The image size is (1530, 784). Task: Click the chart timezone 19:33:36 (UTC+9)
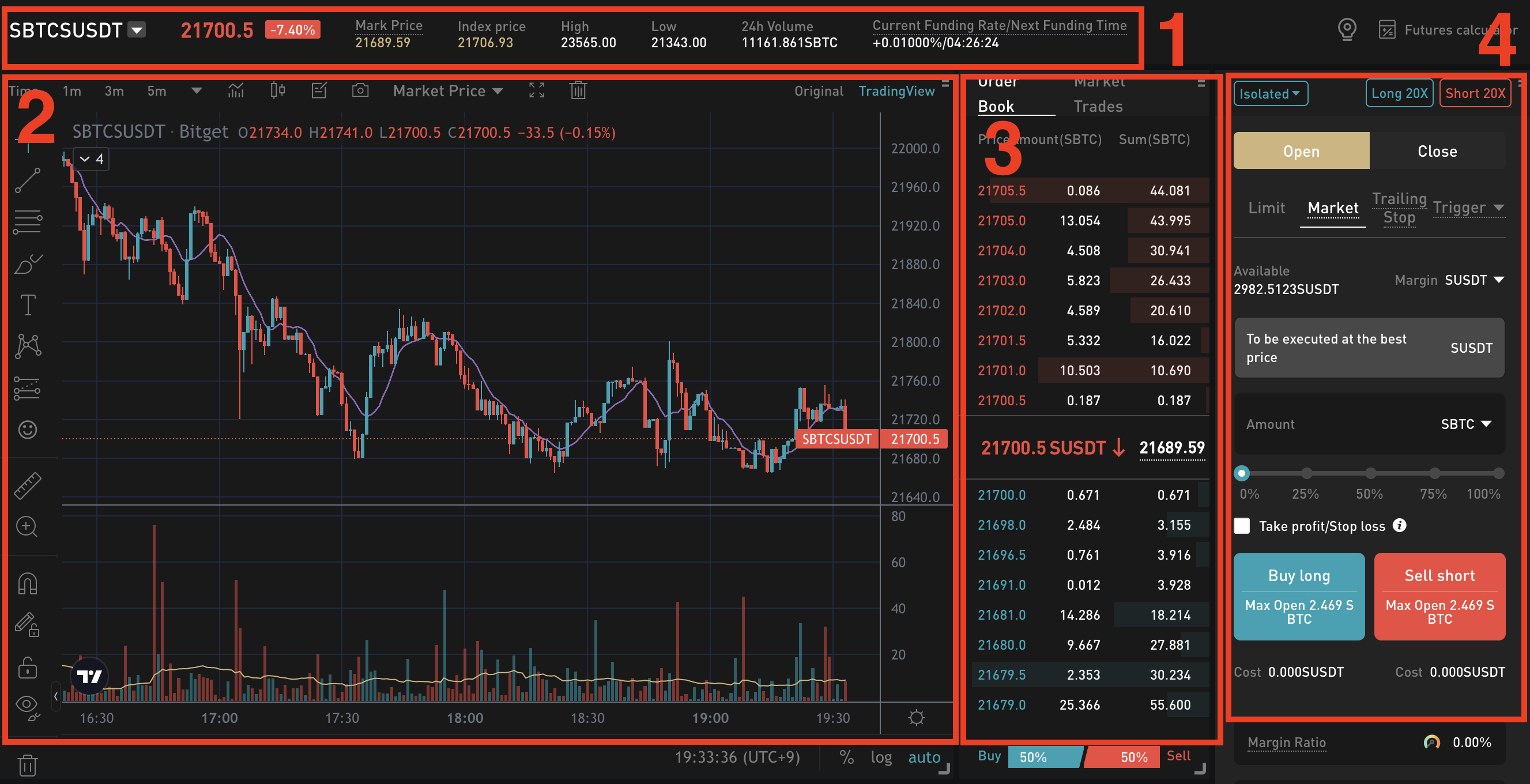(737, 757)
